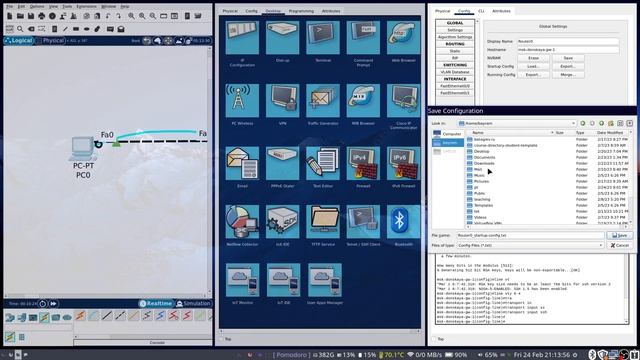Switch to the router CLI tab
This screenshot has height=360, width=640.
[x=481, y=11]
